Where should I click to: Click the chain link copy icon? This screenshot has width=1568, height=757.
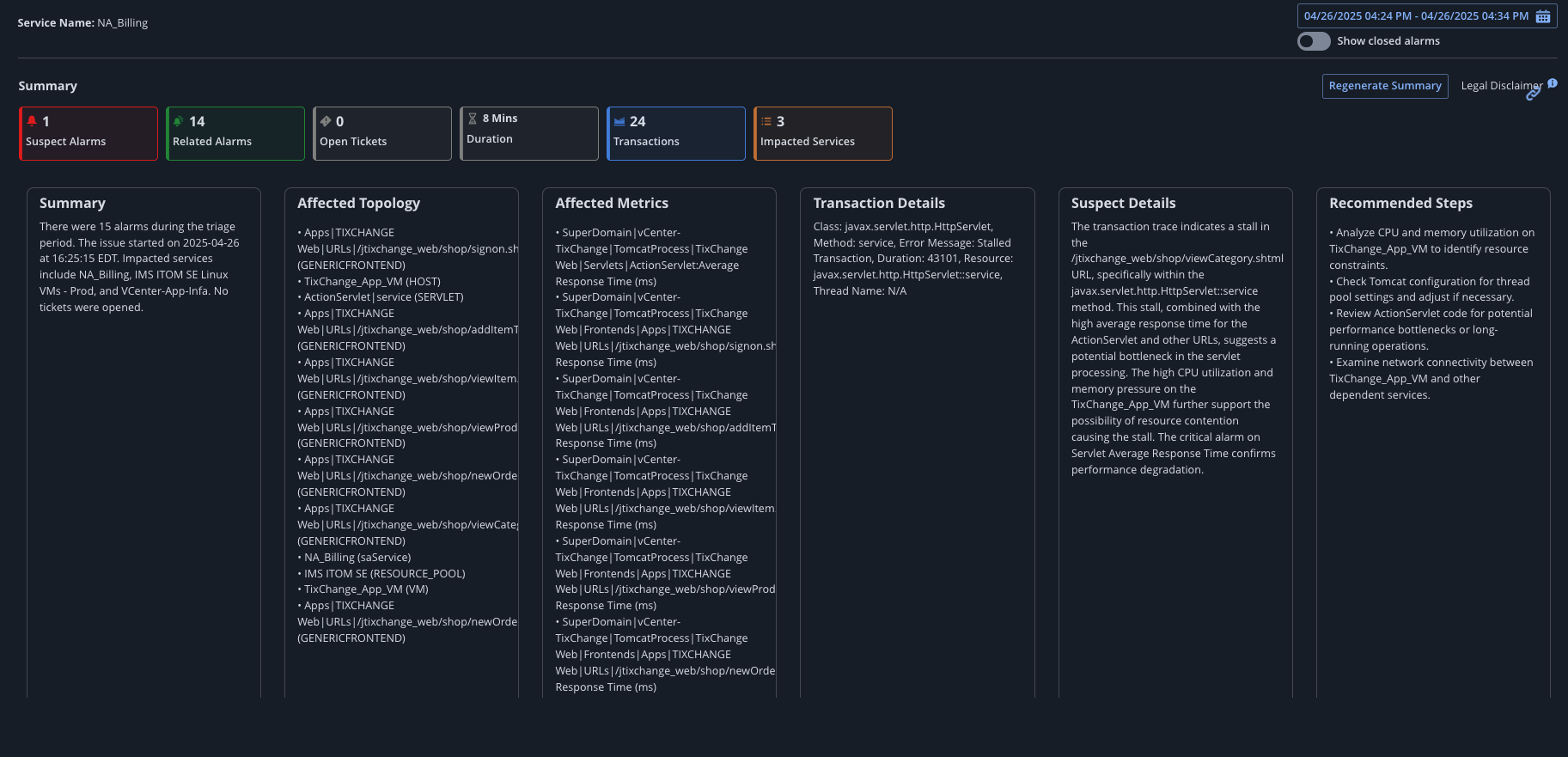point(1533,94)
